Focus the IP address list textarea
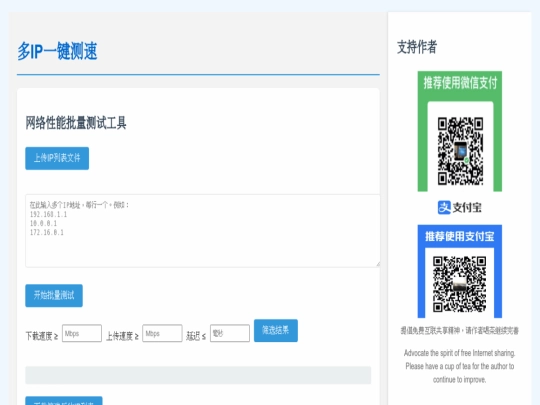The width and height of the screenshot is (540, 405). [202, 231]
